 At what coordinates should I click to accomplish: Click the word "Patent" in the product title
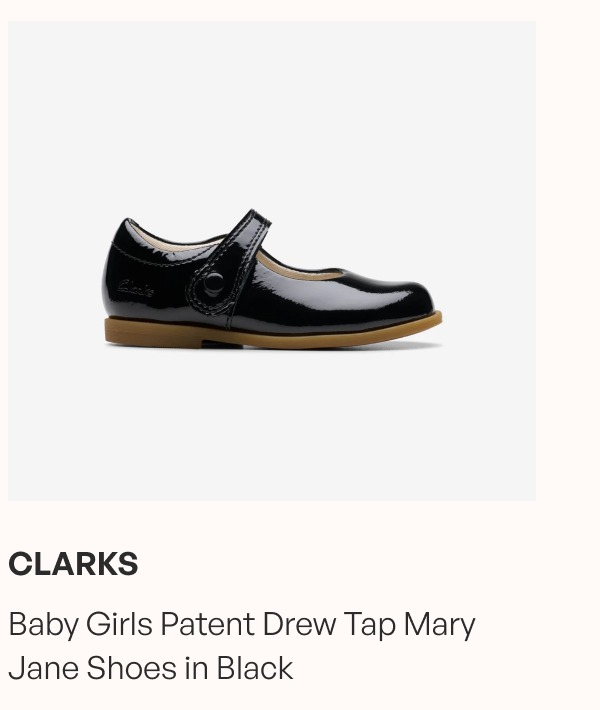[207, 624]
